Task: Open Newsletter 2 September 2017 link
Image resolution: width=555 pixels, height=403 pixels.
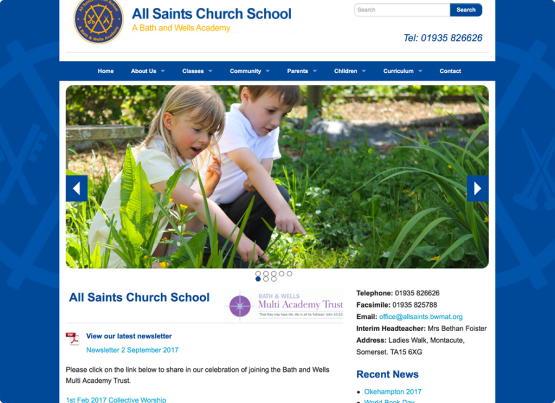Action: (x=132, y=350)
